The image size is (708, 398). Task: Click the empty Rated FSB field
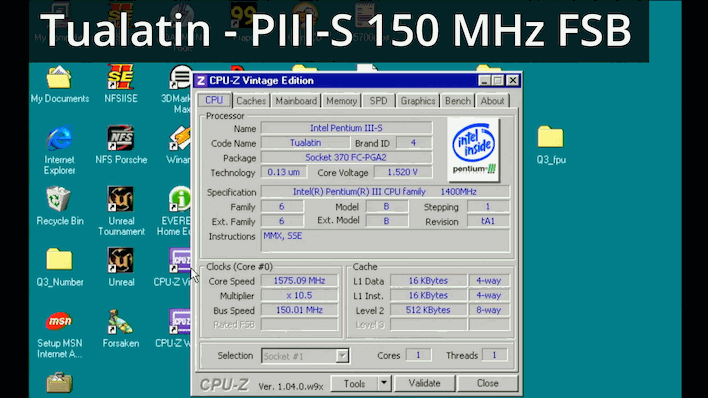[x=299, y=325]
